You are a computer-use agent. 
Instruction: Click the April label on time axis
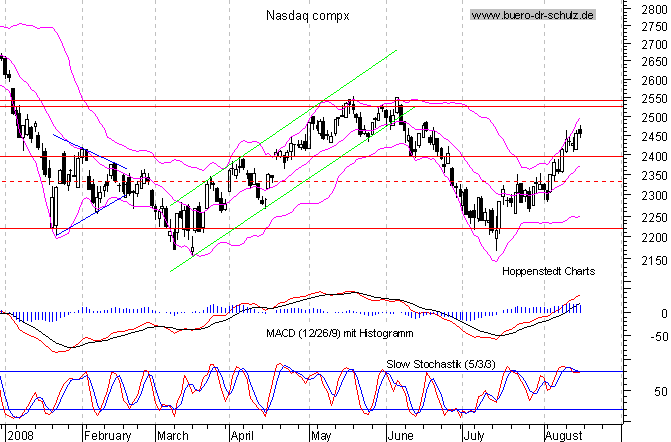[245, 435]
